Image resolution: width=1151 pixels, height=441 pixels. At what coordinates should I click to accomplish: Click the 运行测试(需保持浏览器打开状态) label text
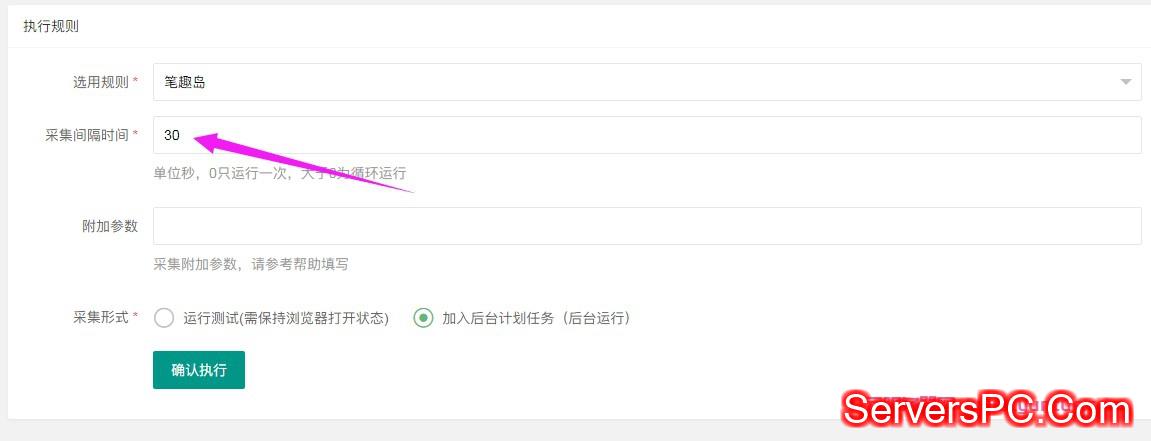[x=286, y=318]
